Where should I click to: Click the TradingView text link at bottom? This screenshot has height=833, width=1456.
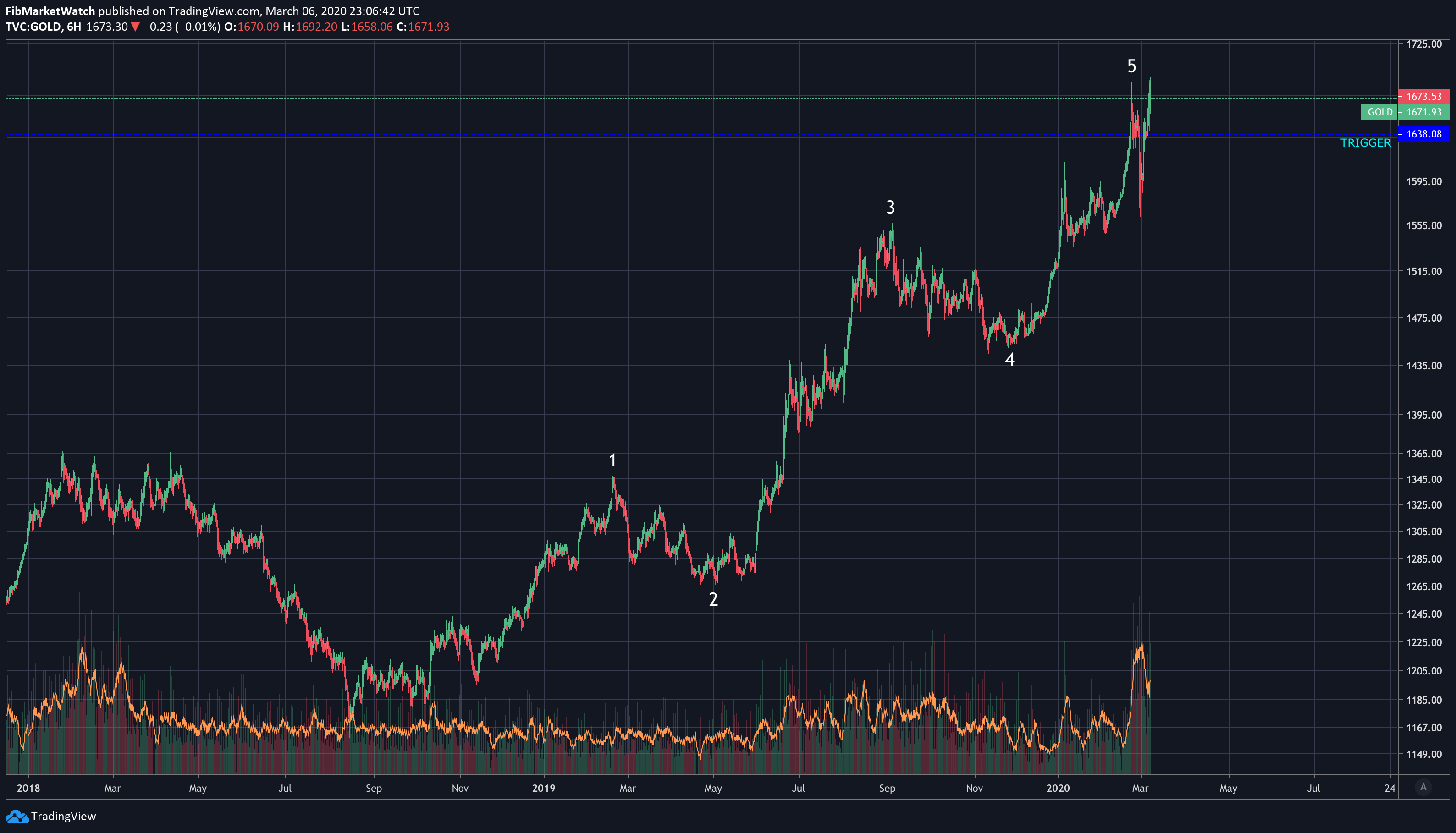click(64, 817)
